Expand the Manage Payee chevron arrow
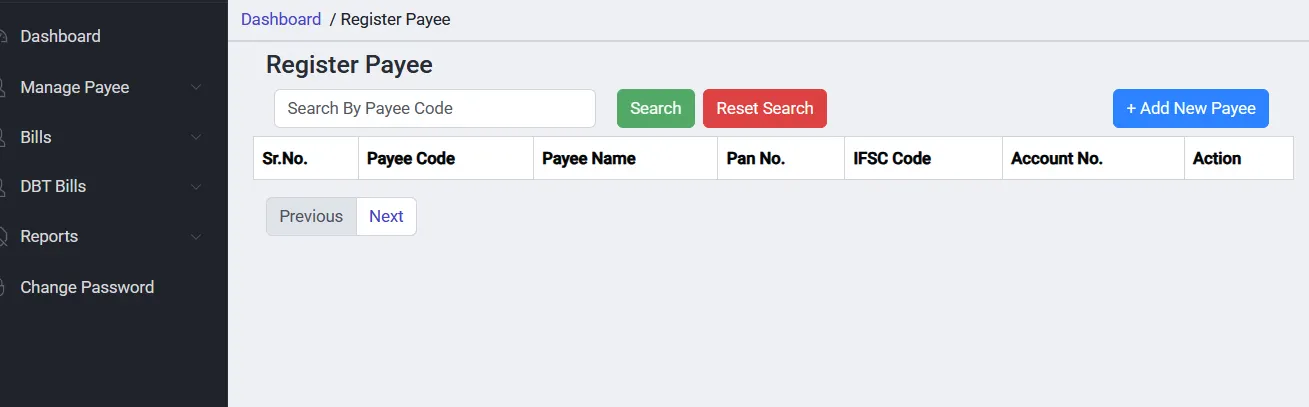 pyautogui.click(x=196, y=87)
